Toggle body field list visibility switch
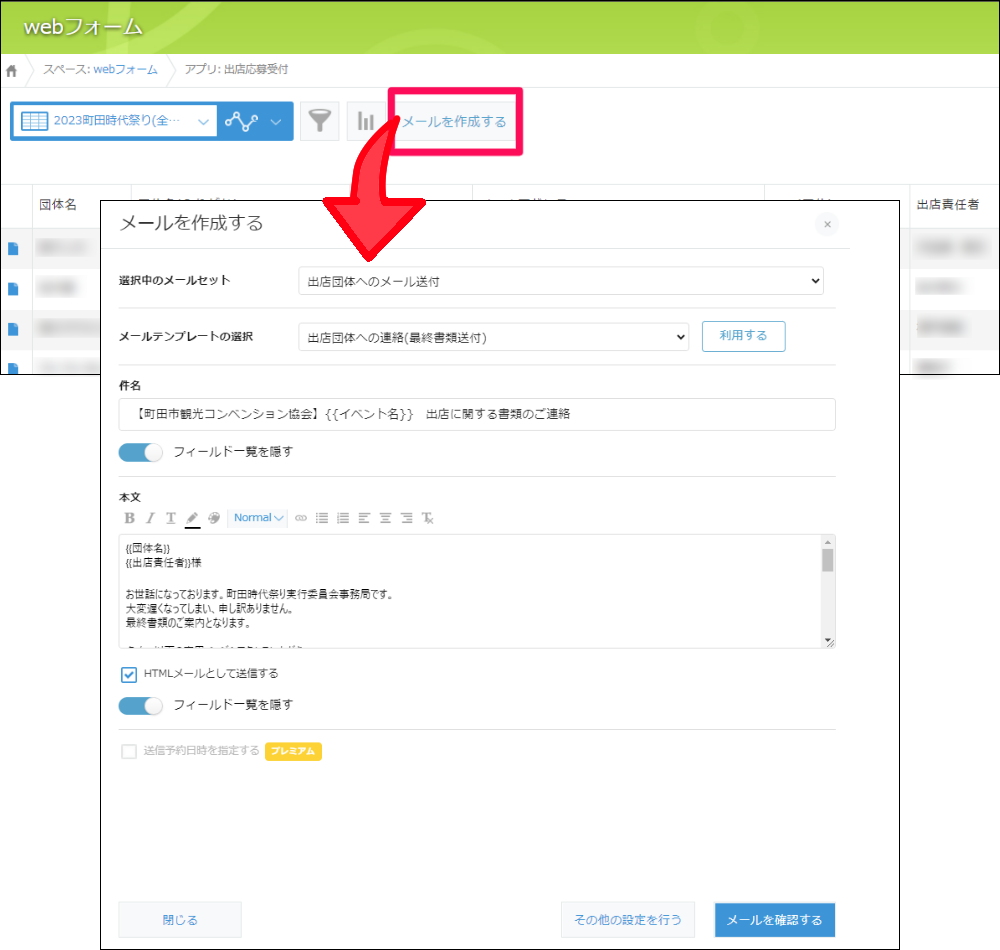Screen dimensions: 1000x950 [x=140, y=705]
